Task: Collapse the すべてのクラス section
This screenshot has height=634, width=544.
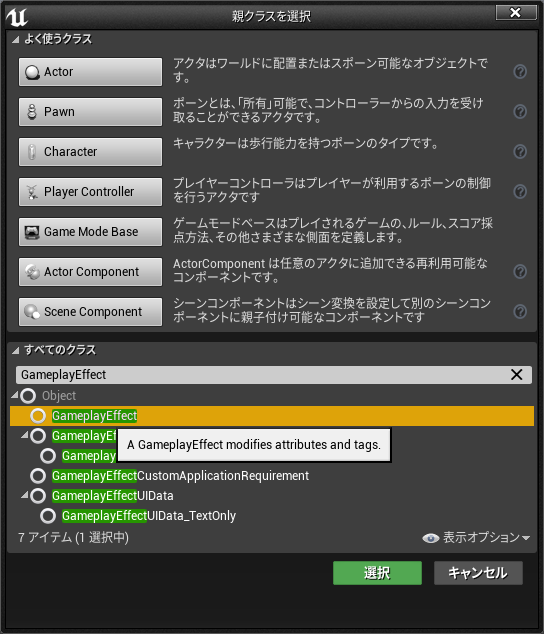Action: [x=15, y=351]
